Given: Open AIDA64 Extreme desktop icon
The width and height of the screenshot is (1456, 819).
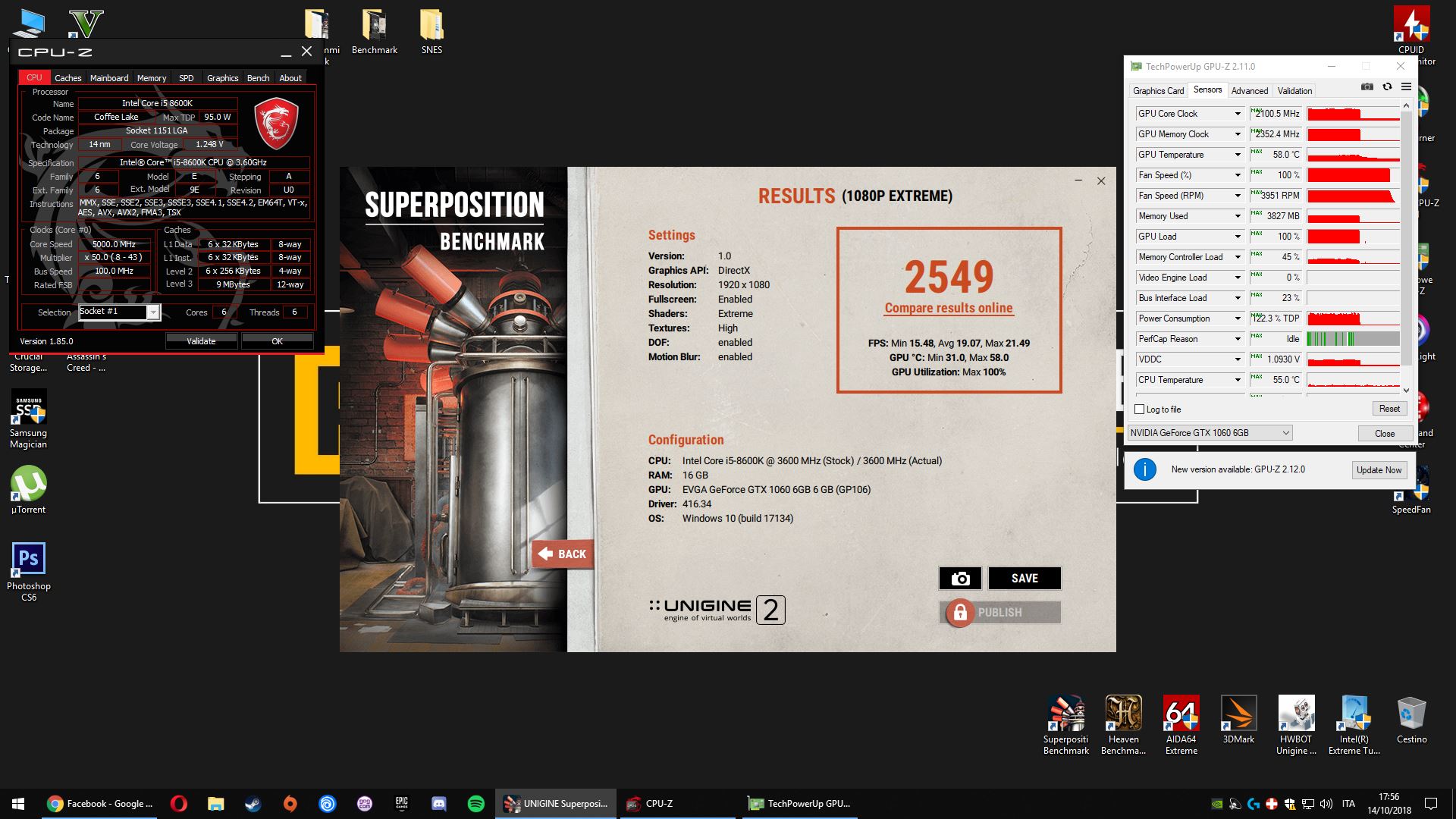Looking at the screenshot, I should tap(1181, 725).
